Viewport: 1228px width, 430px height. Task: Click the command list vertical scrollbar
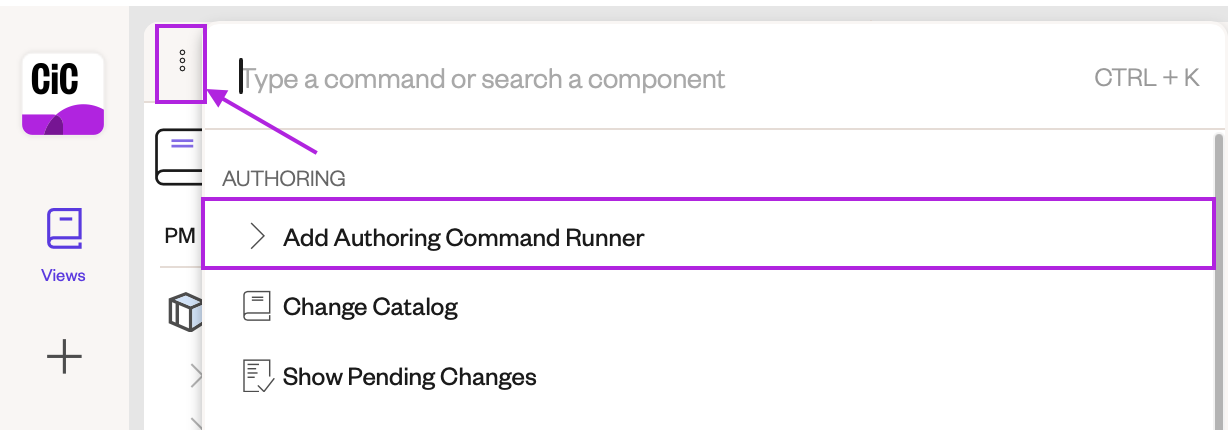(1218, 281)
